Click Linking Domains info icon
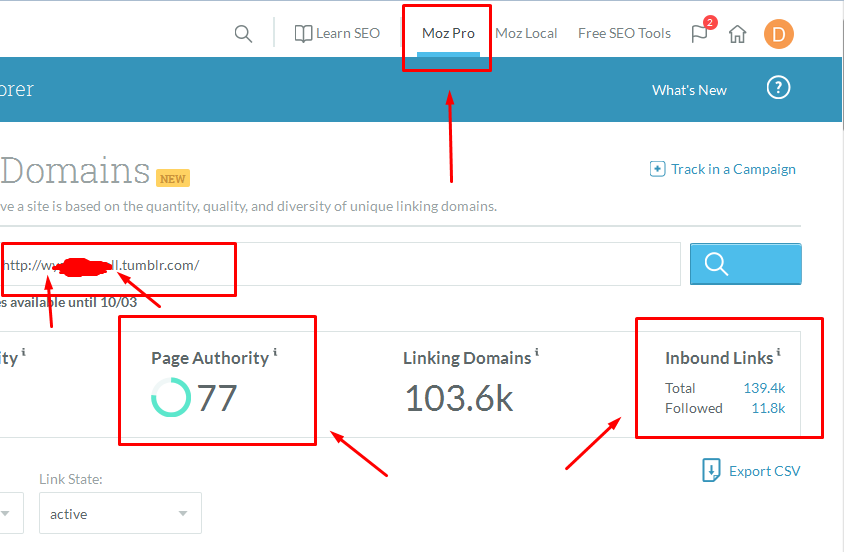Image resolution: width=844 pixels, height=552 pixels. tap(537, 352)
